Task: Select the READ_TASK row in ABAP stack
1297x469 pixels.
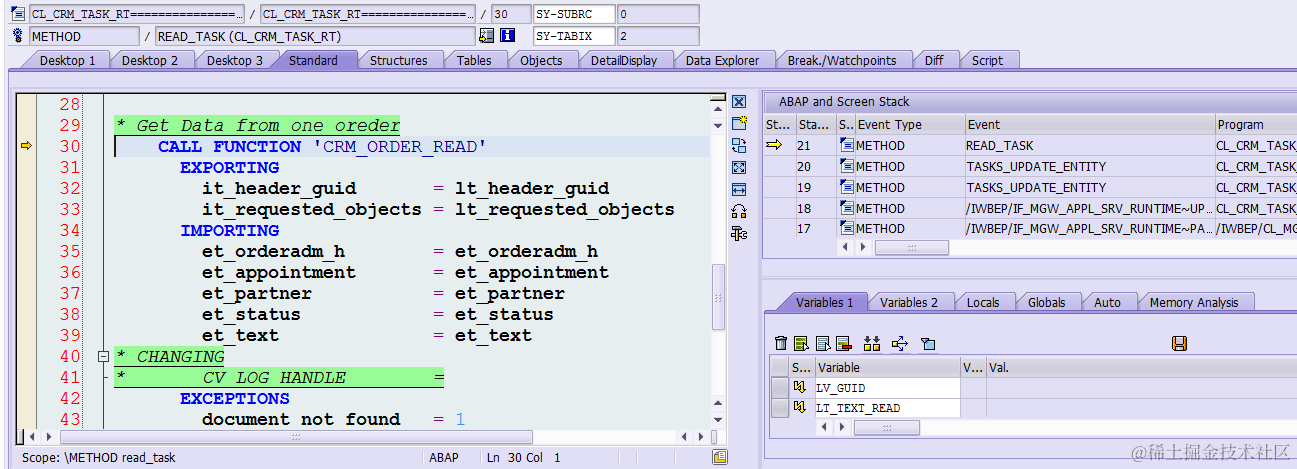Action: coord(1029,145)
